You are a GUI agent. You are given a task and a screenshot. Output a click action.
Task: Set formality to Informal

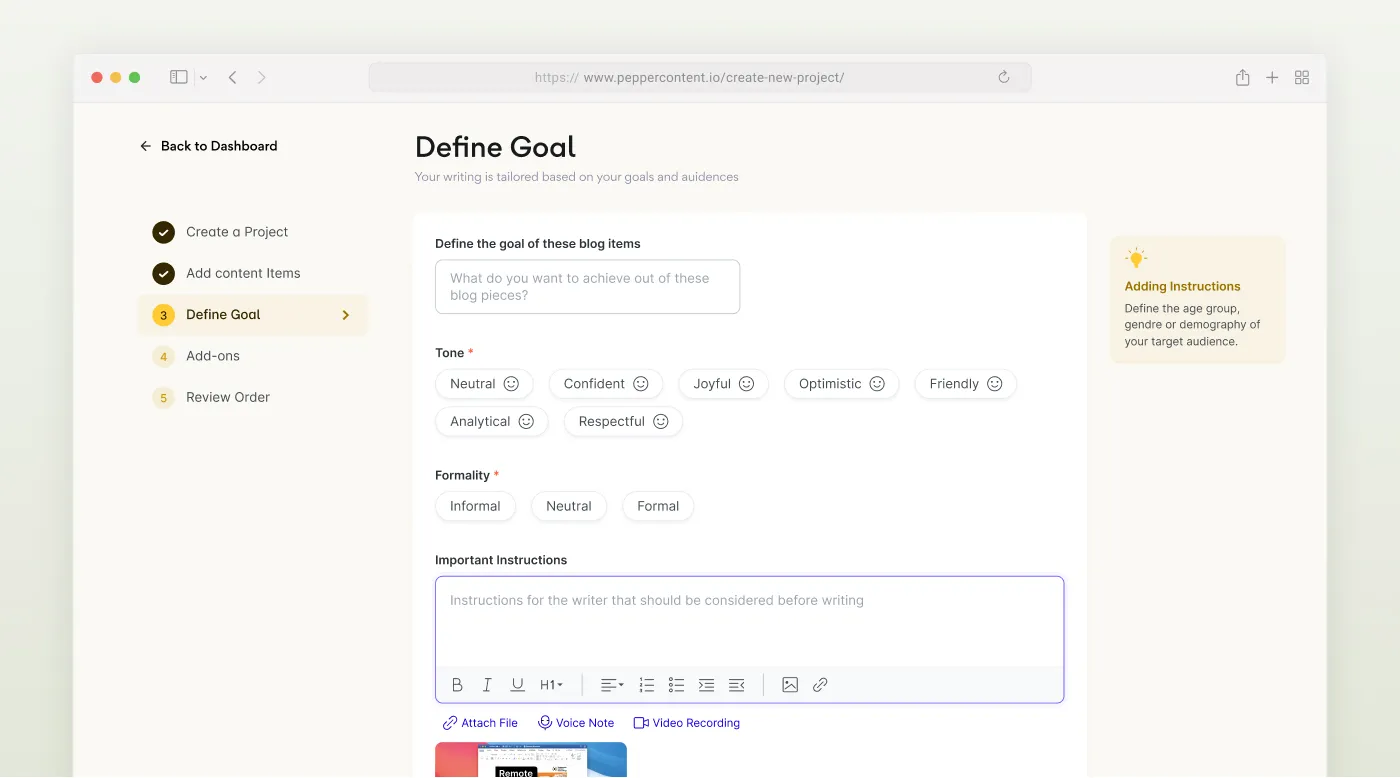pos(475,507)
